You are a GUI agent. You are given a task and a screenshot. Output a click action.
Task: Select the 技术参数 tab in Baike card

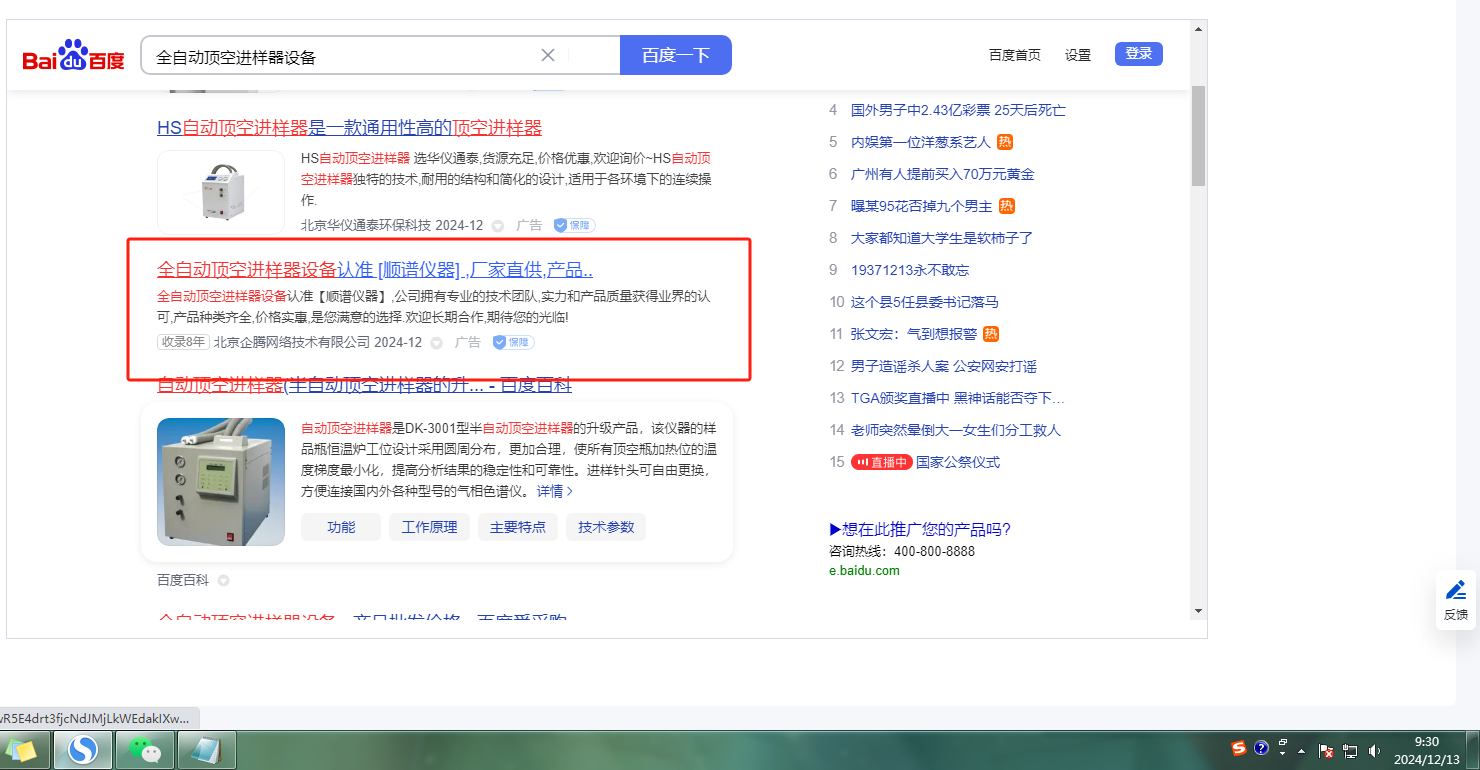click(x=606, y=527)
